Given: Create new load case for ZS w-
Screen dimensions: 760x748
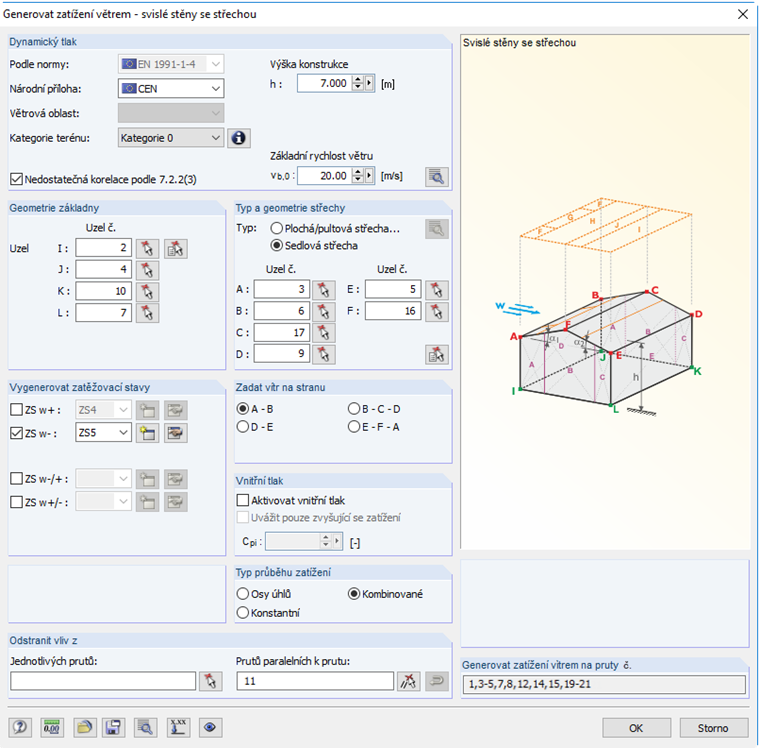Looking at the screenshot, I should click(147, 433).
